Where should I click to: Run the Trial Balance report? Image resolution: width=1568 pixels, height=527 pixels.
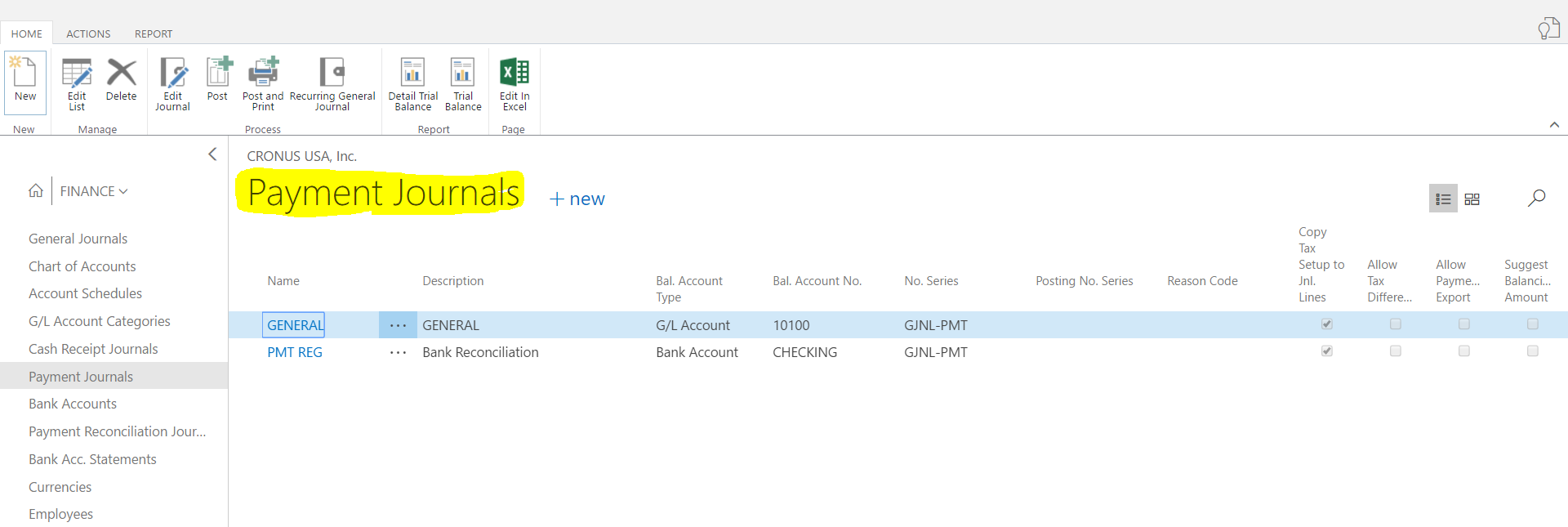(463, 84)
